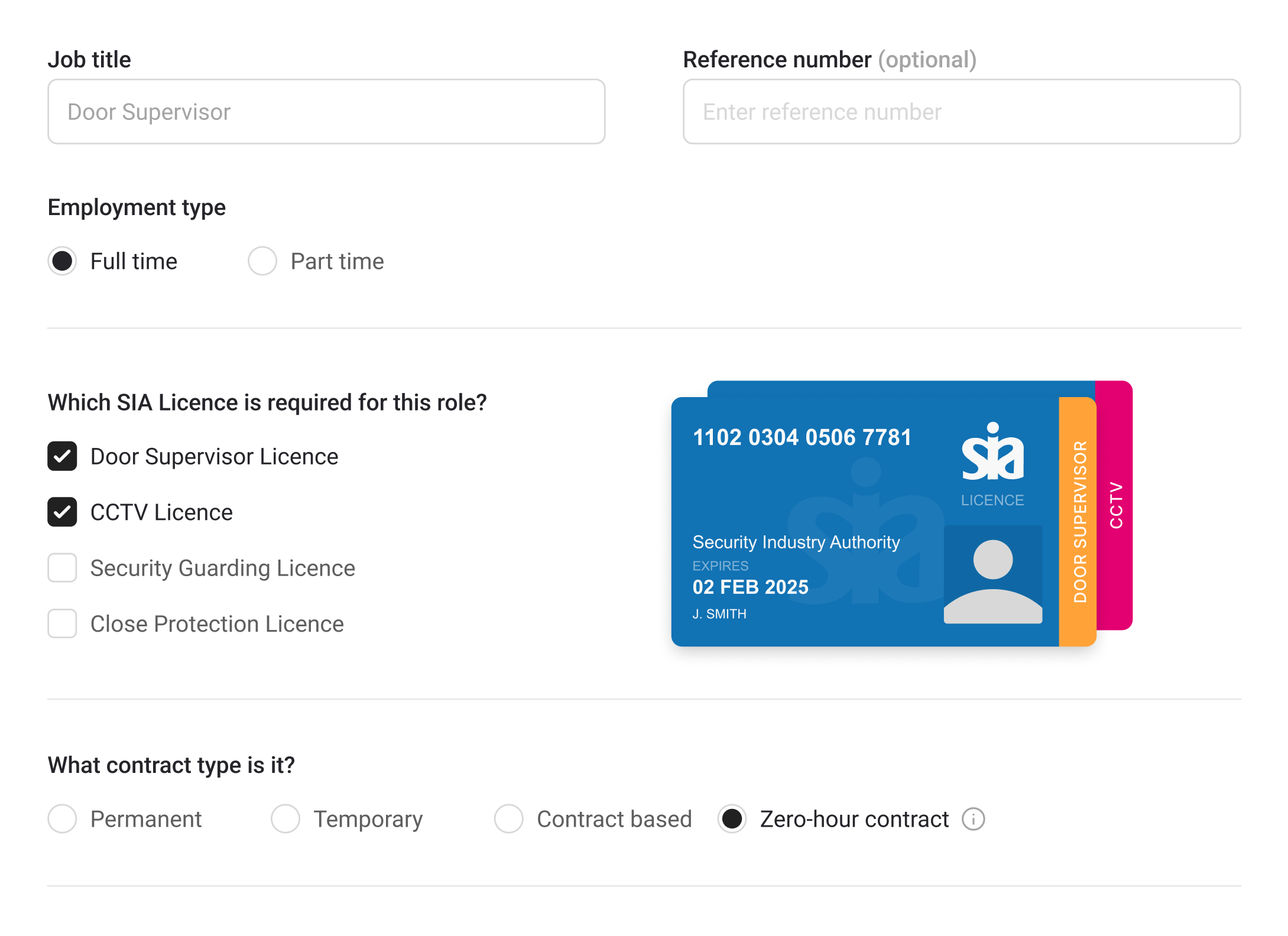Click the Door Supervisor Licence checkbox icon
1288x936 pixels.
(63, 457)
